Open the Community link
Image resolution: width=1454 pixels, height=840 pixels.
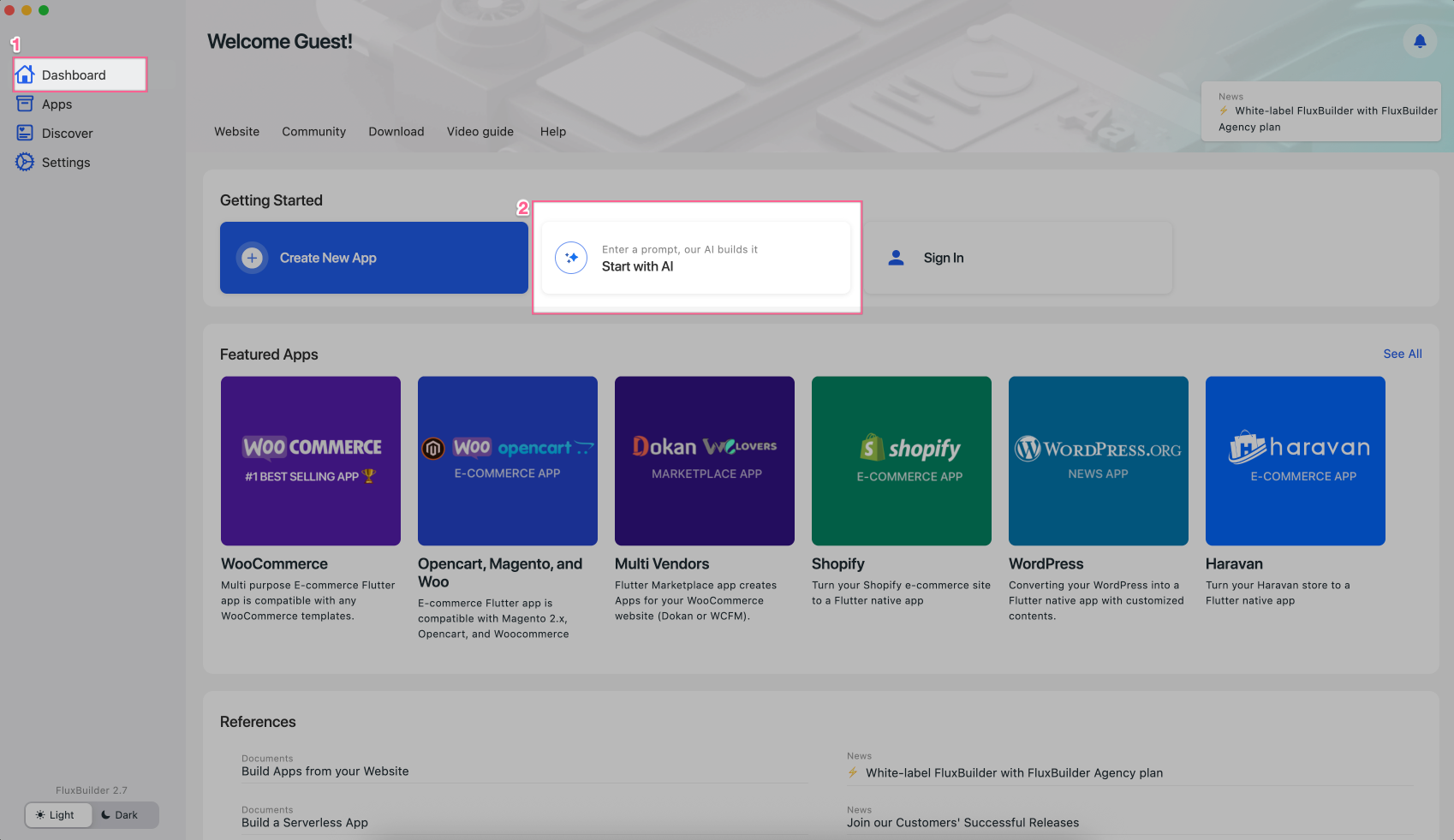click(313, 132)
